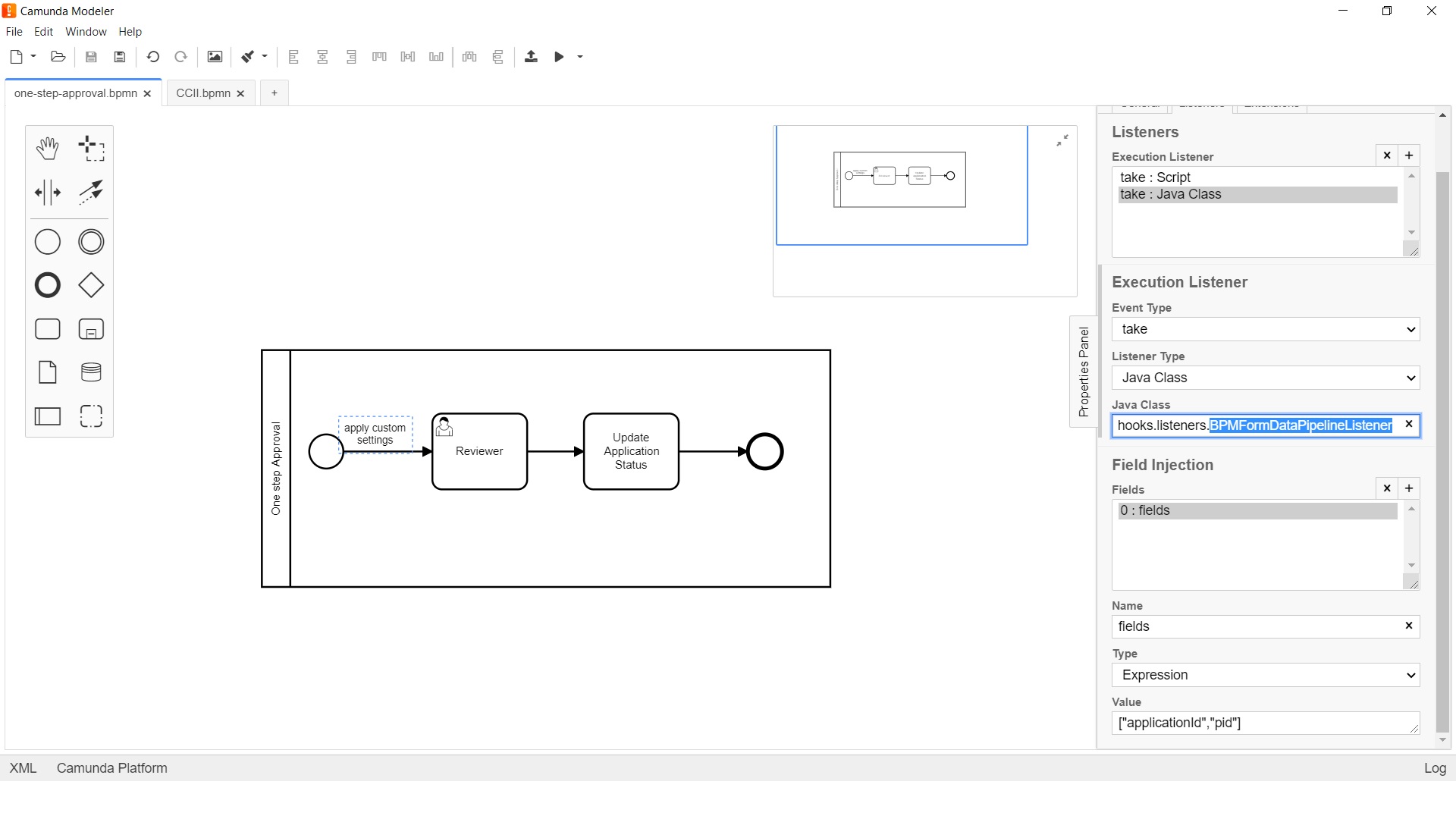This screenshot has height=819, width=1456.
Task: Align elements center horizontally
Action: (322, 57)
